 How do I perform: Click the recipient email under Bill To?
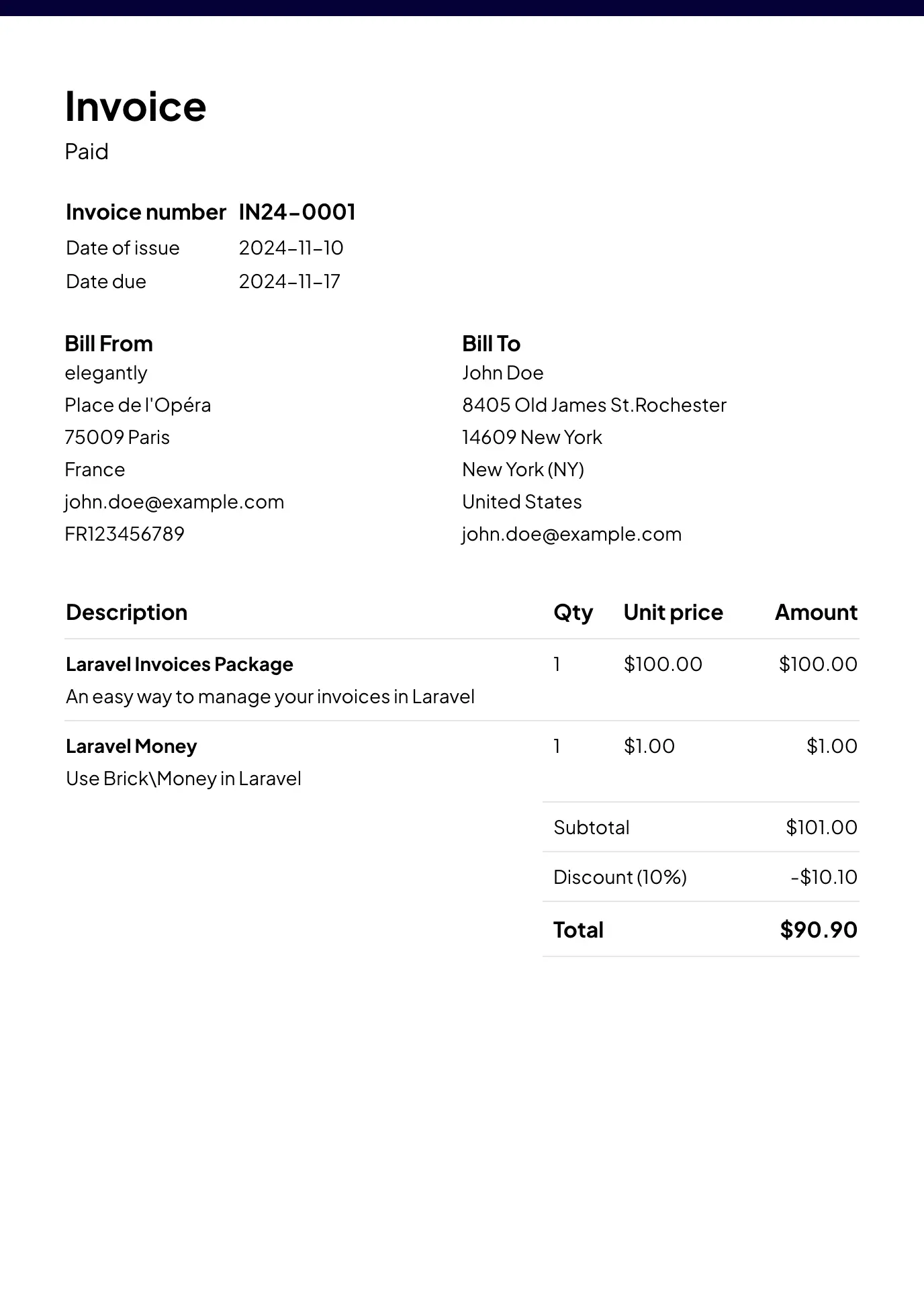point(571,534)
